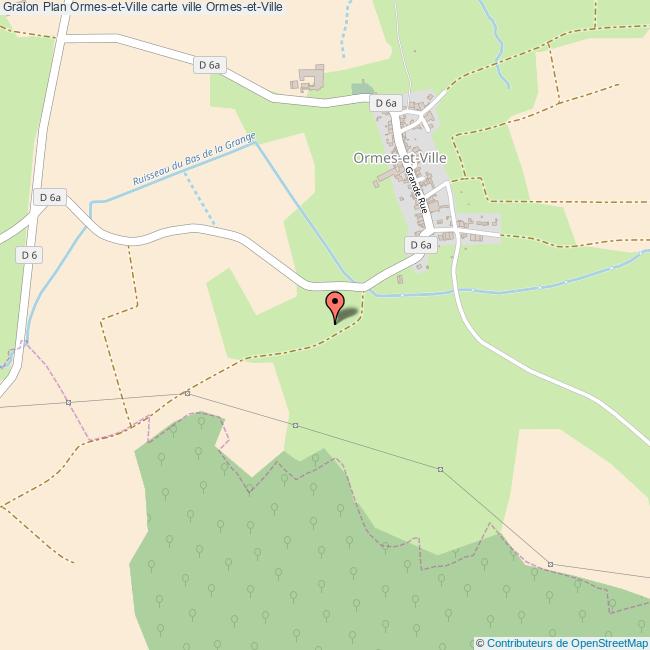The image size is (650, 650).
Task: Click the D 6a shield near D 6 junction
Action: pos(50,197)
